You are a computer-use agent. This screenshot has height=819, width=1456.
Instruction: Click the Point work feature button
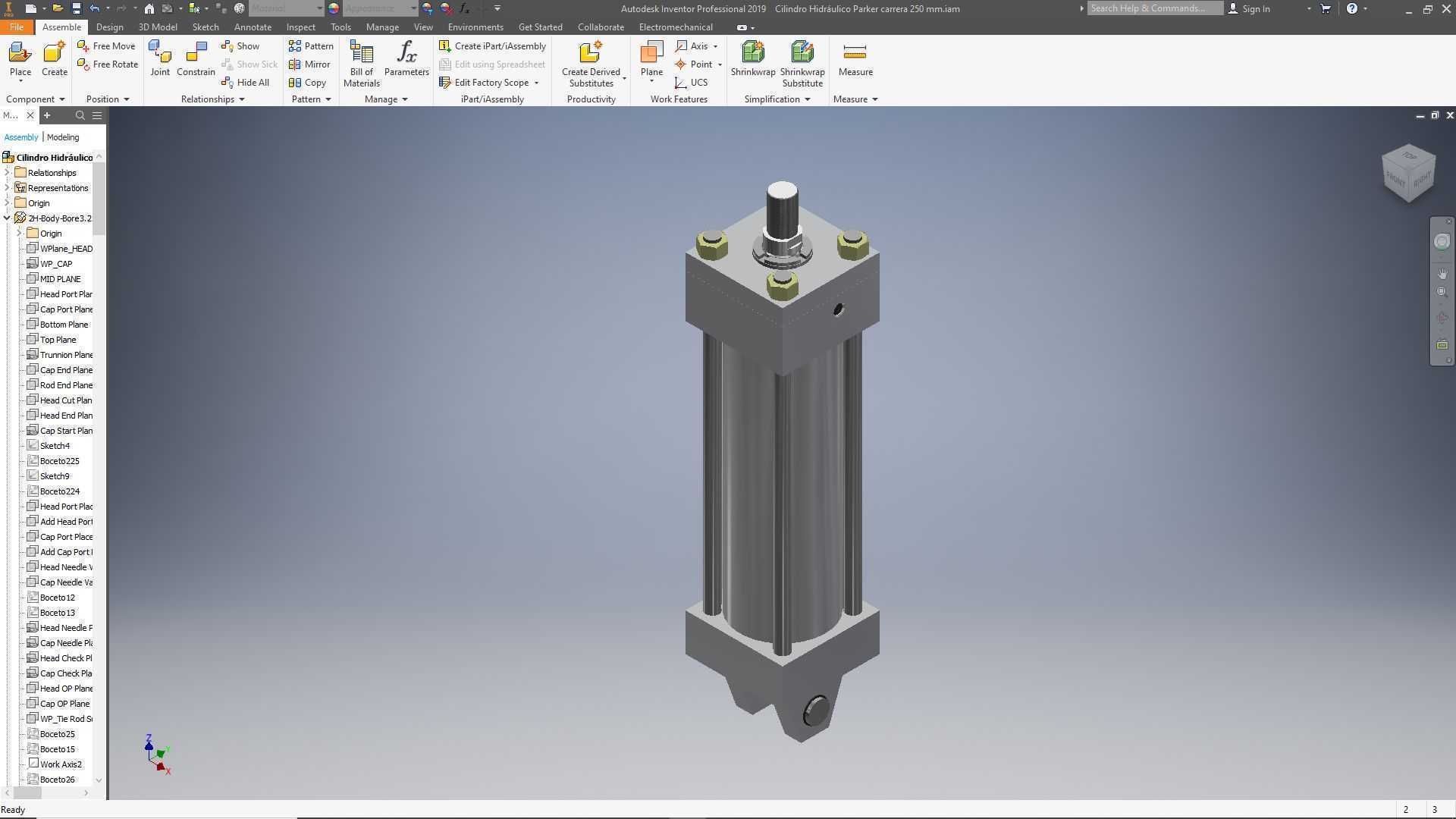click(693, 64)
